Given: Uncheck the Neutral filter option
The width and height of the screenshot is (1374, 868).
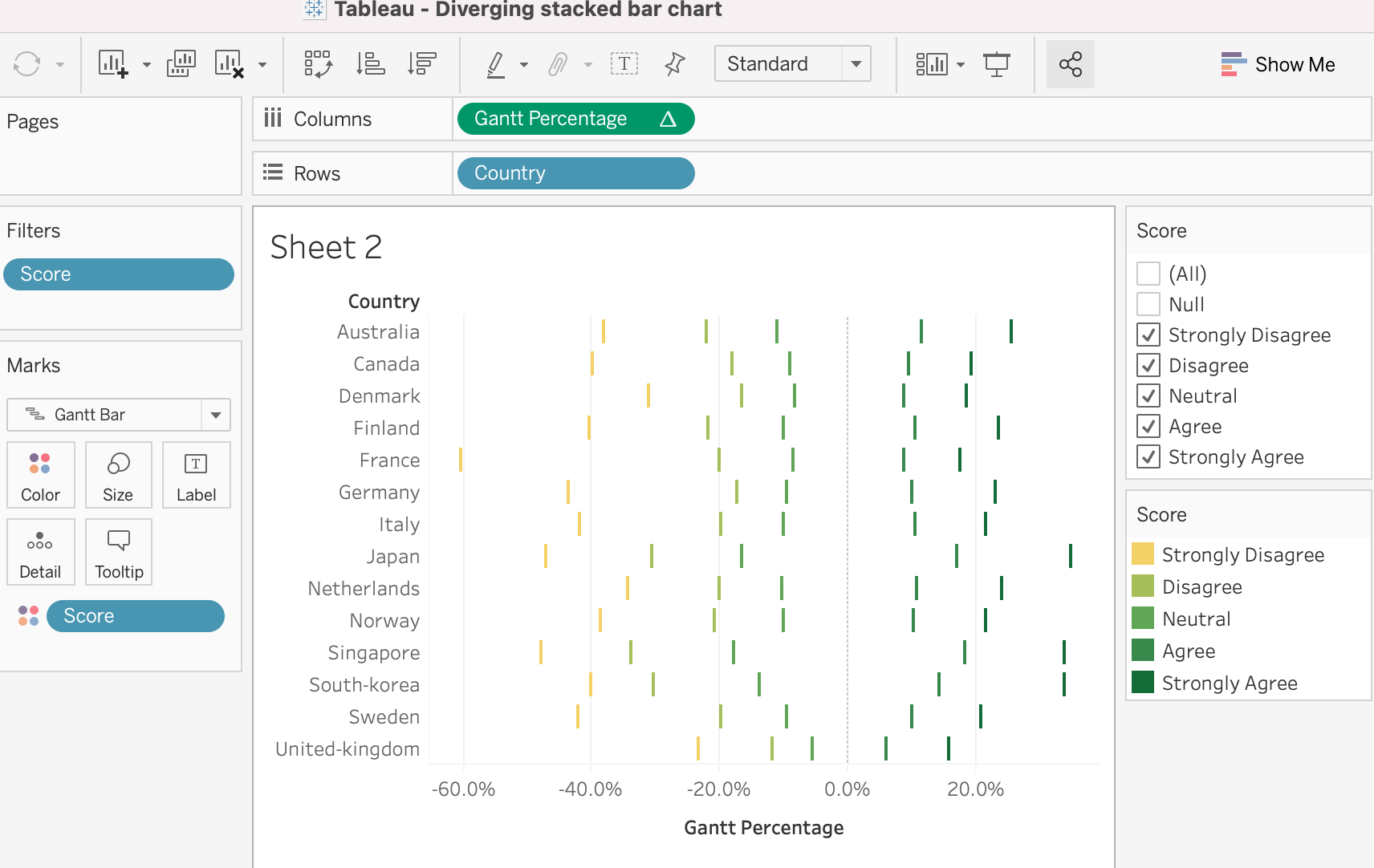Looking at the screenshot, I should pyautogui.click(x=1148, y=396).
